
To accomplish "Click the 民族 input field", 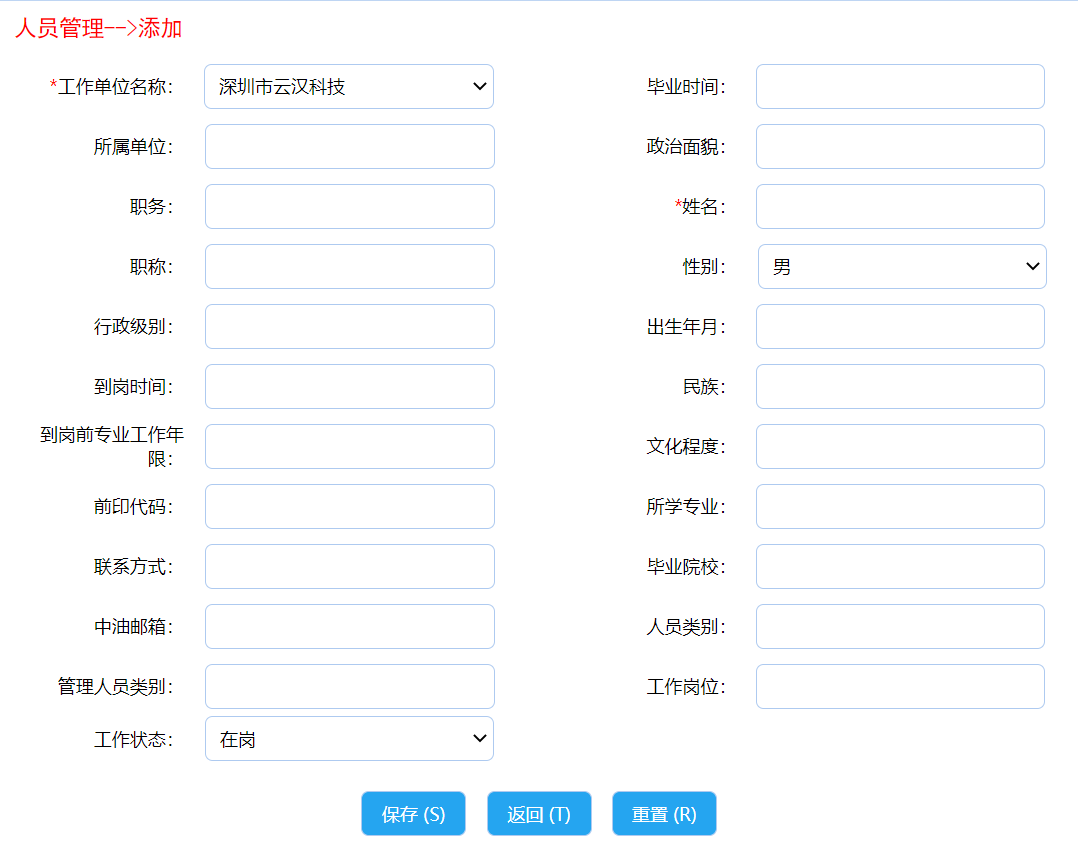I will point(899,387).
